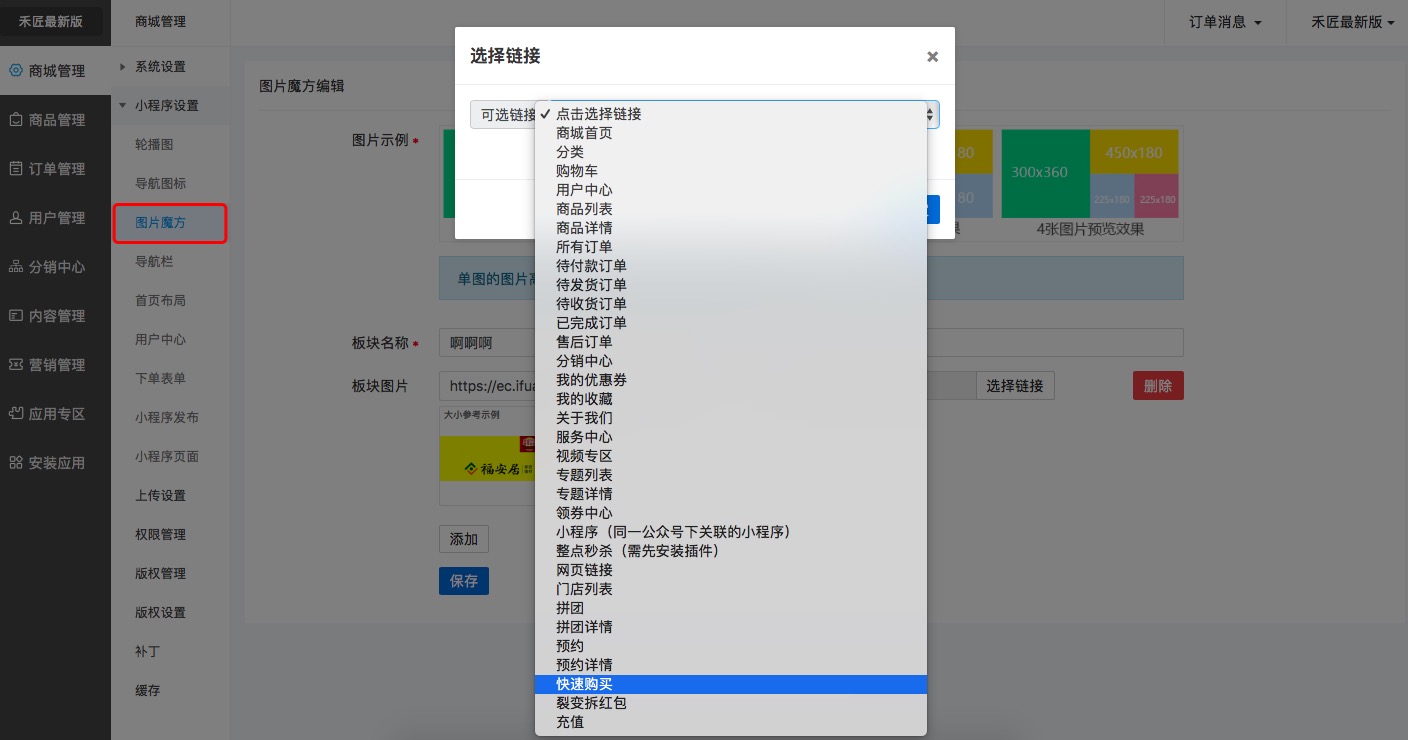This screenshot has width=1408, height=740.
Task: Open the 订单消息 dropdown in header
Action: pyautogui.click(x=1225, y=22)
